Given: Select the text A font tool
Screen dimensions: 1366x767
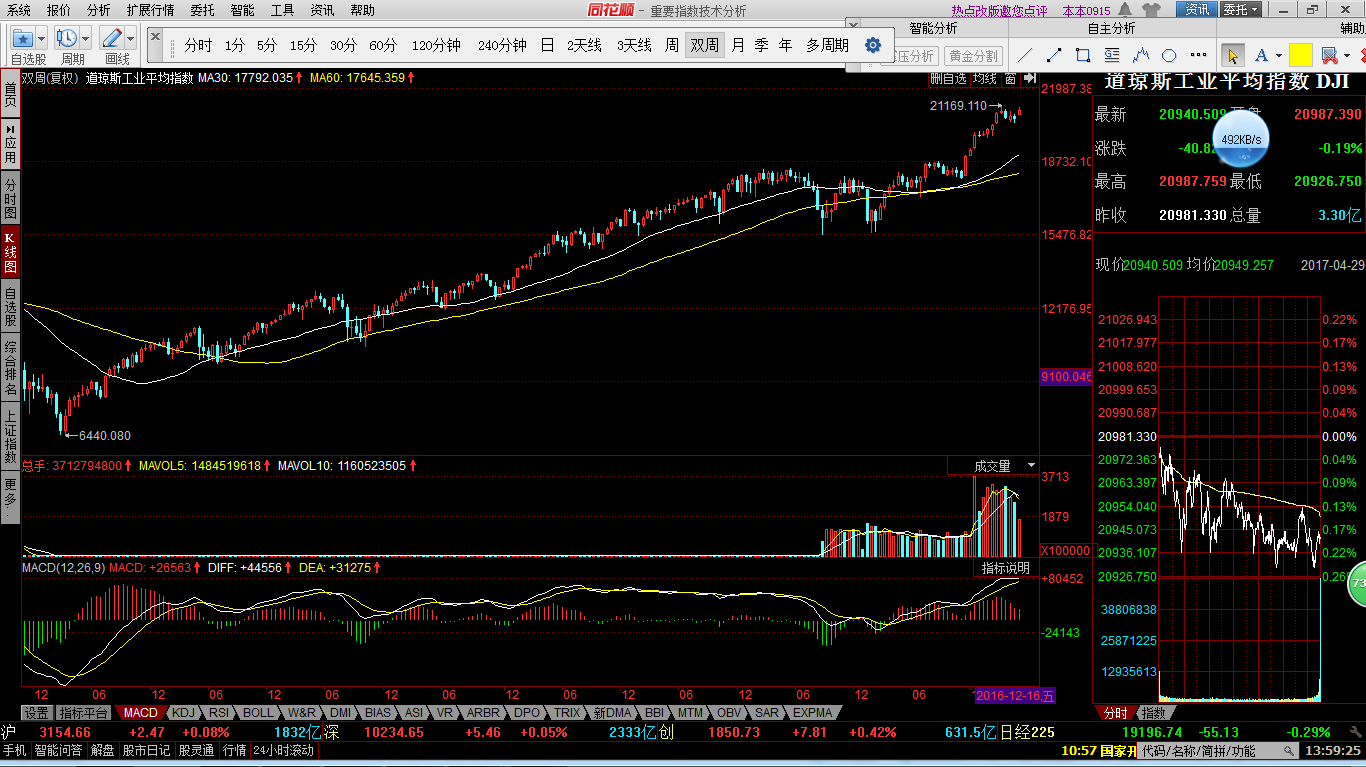Looking at the screenshot, I should click(x=1261, y=55).
